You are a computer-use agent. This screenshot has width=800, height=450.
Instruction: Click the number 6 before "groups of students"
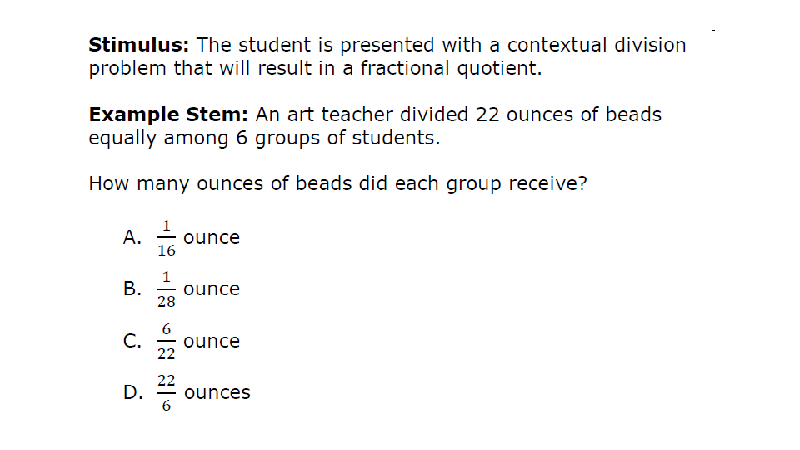click(x=242, y=138)
